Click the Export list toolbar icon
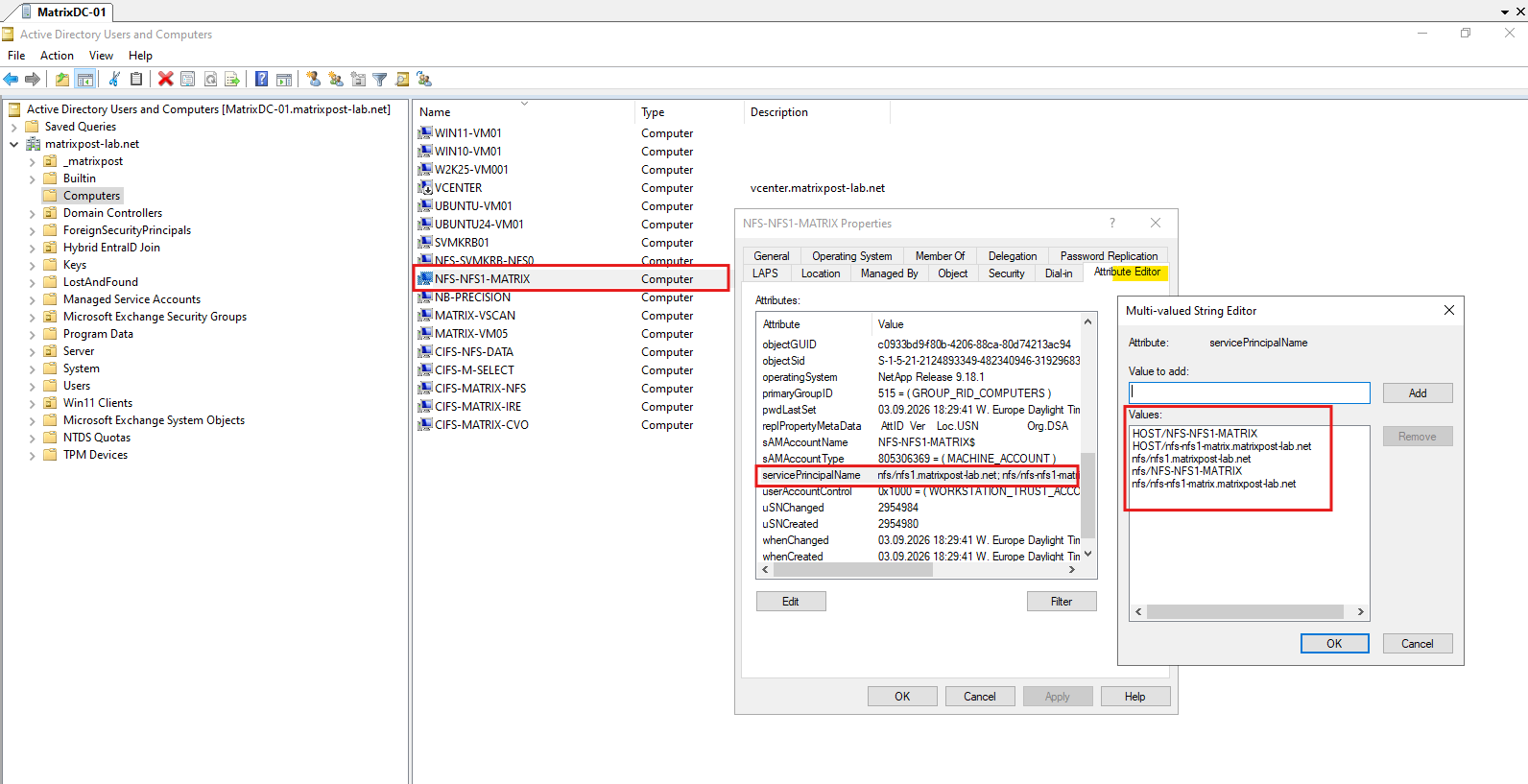The width and height of the screenshot is (1528, 784). coord(231,79)
